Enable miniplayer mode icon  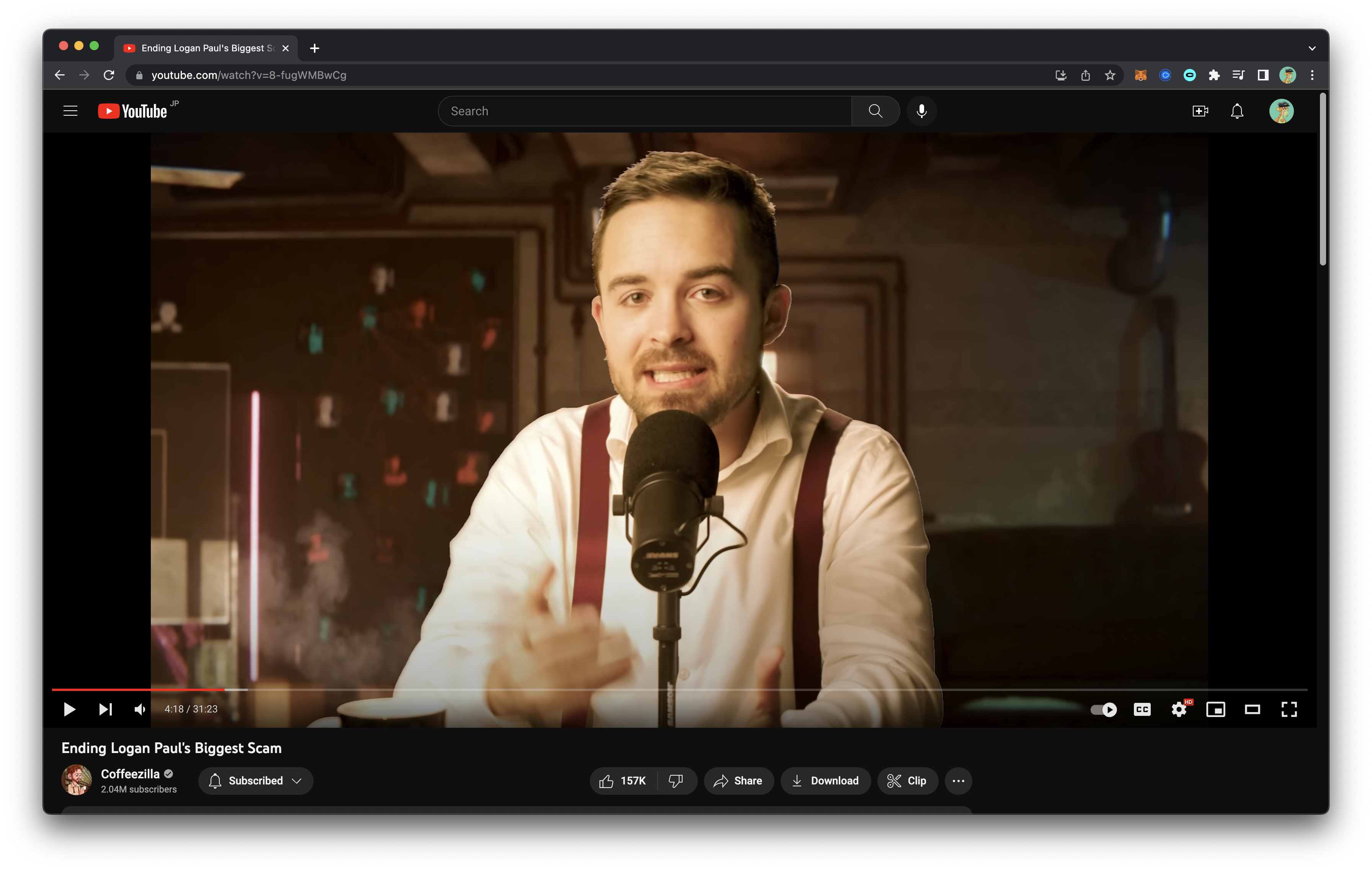tap(1215, 709)
